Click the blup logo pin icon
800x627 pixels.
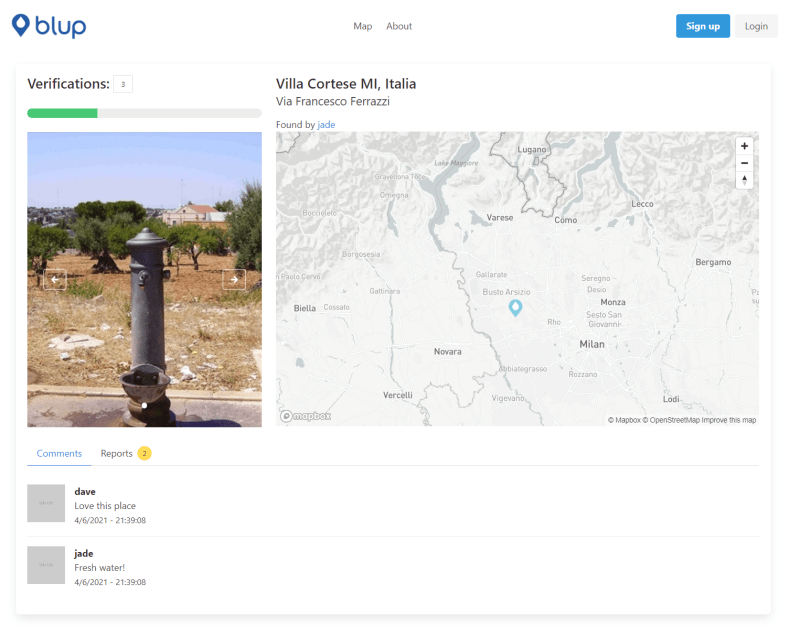[21, 25]
